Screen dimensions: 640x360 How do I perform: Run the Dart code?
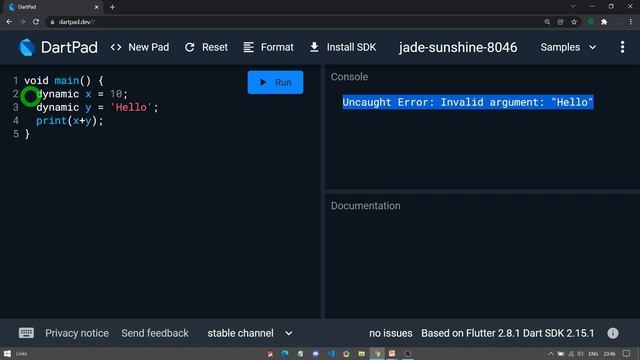point(276,82)
